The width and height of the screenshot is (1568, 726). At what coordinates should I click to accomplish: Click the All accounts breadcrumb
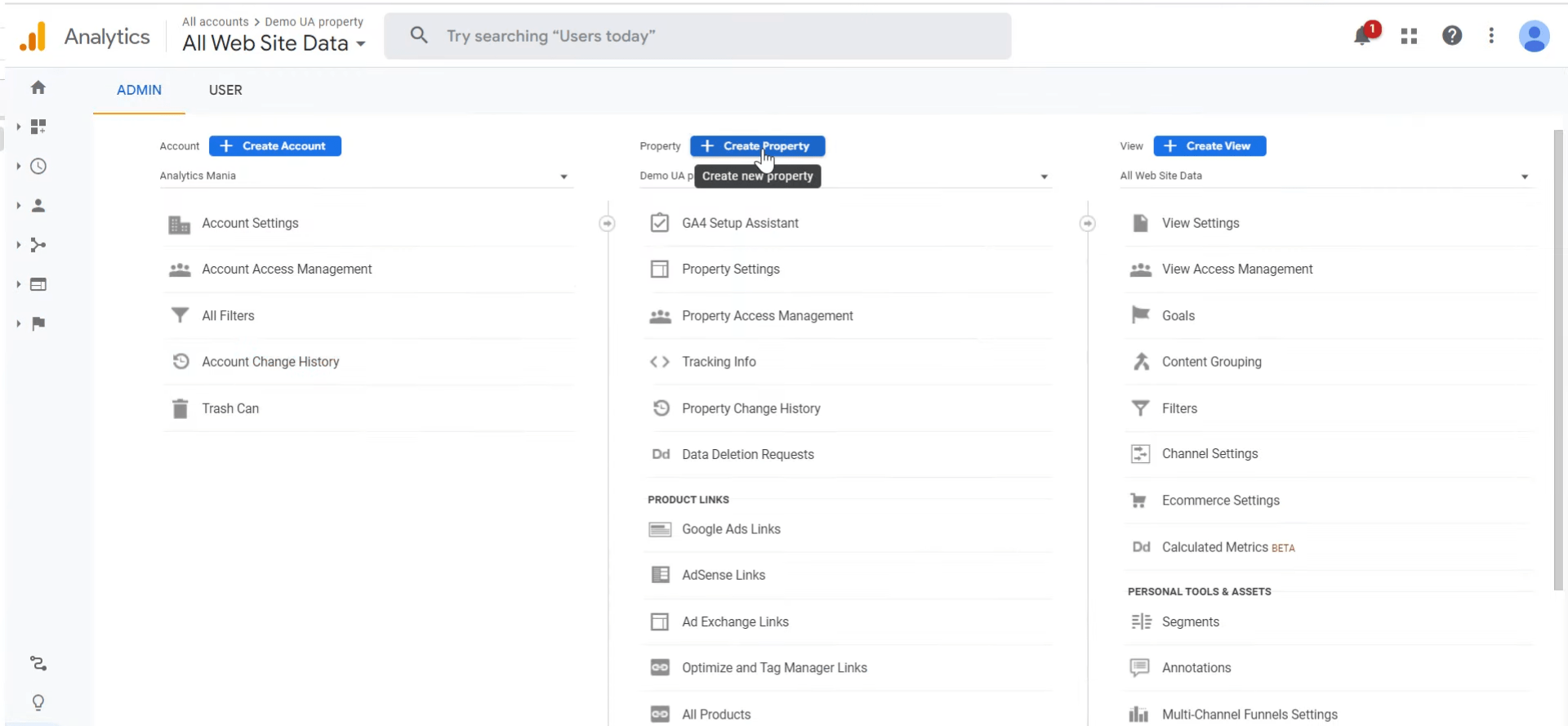tap(216, 21)
